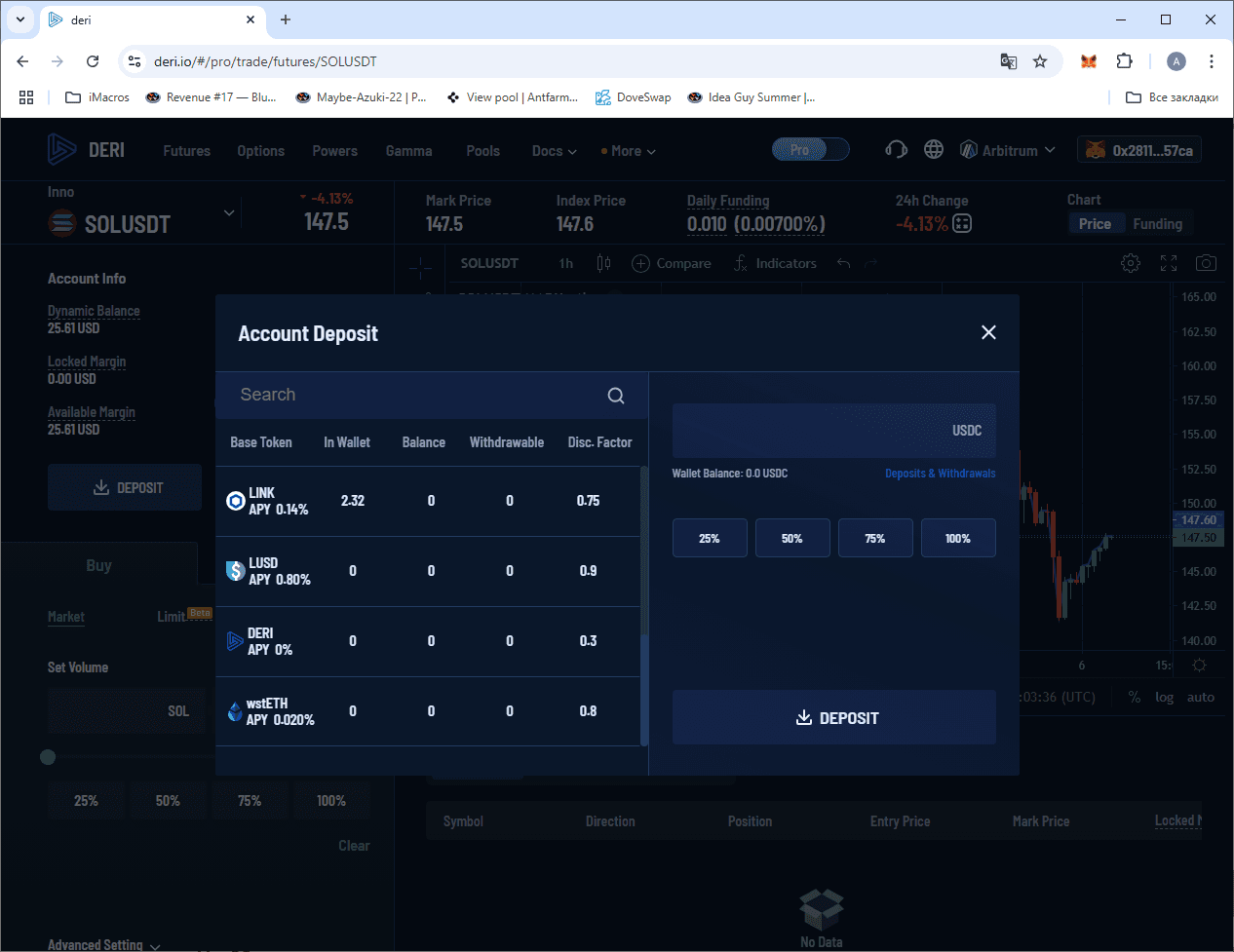Click the translate page icon
Image resolution: width=1234 pixels, height=952 pixels.
(1009, 61)
